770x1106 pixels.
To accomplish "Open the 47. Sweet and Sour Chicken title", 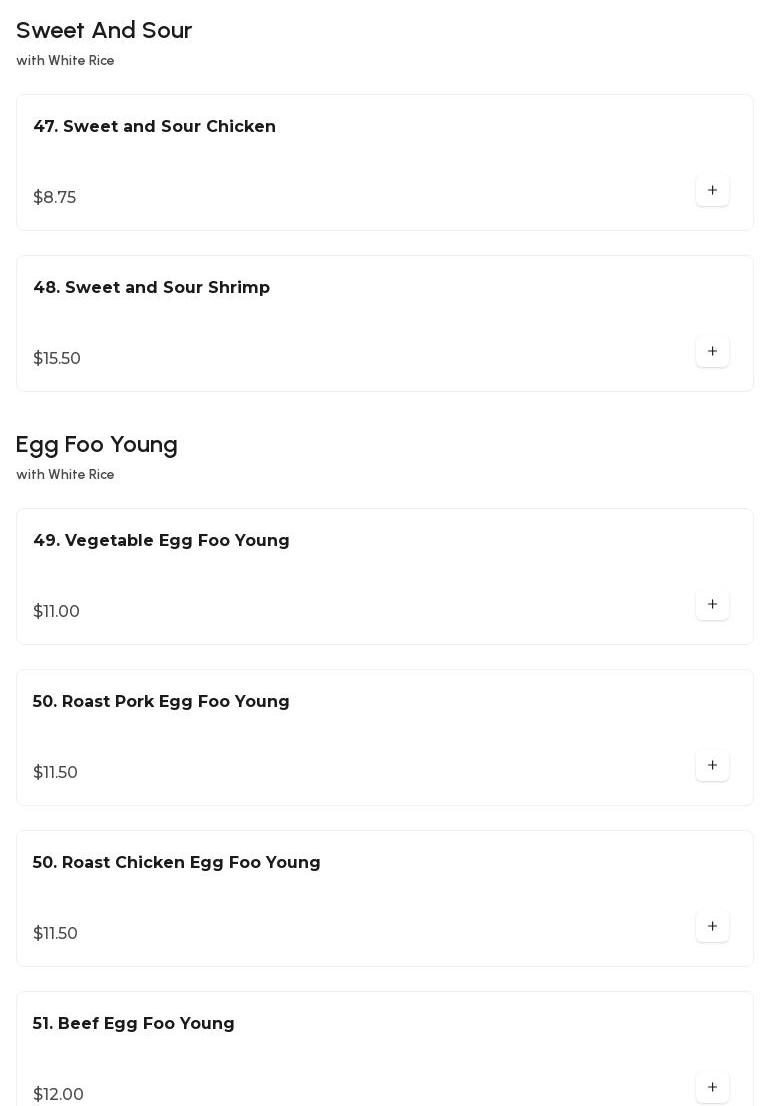I will [x=154, y=127].
